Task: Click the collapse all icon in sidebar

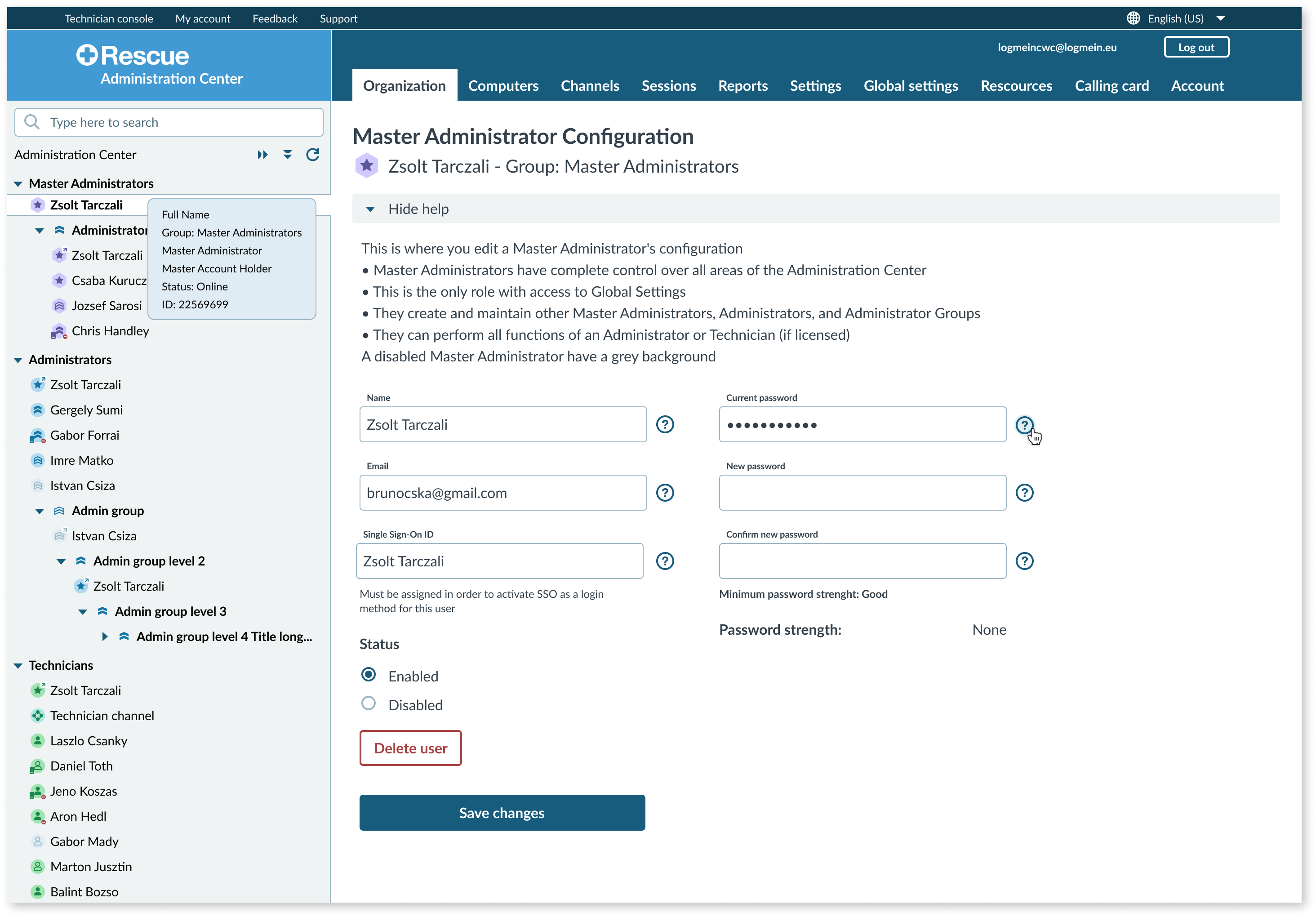Action: click(x=287, y=154)
